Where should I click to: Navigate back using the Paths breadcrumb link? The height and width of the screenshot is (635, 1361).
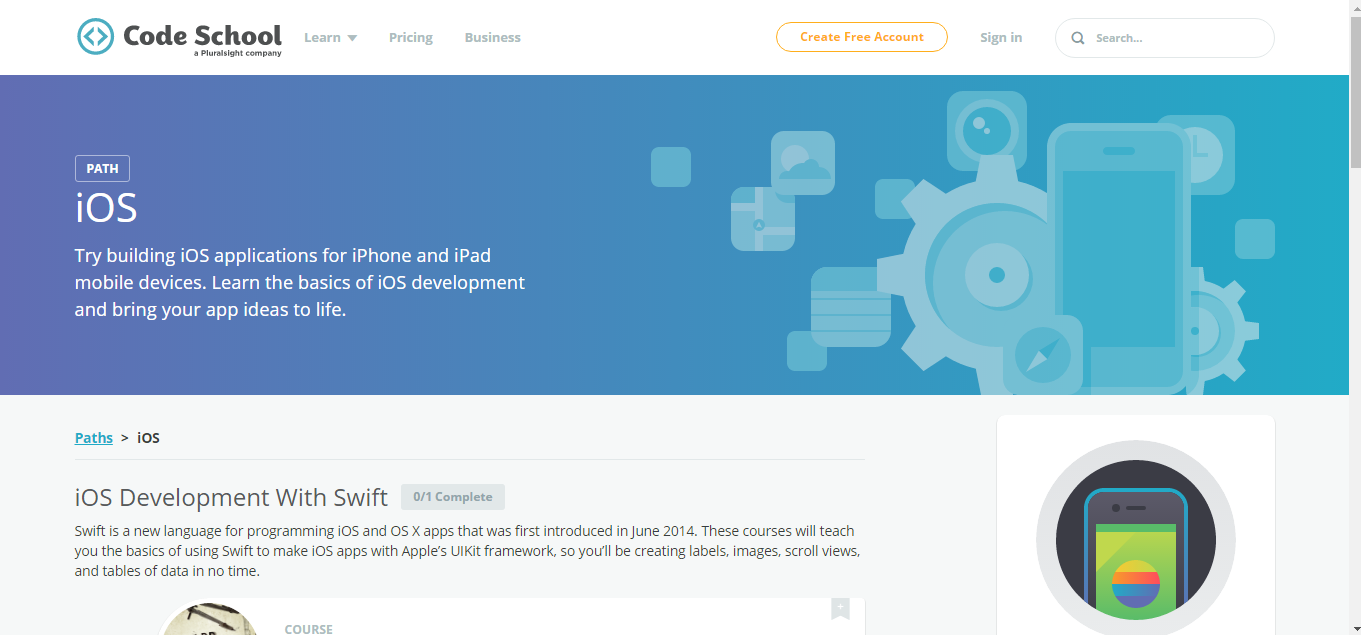point(93,437)
